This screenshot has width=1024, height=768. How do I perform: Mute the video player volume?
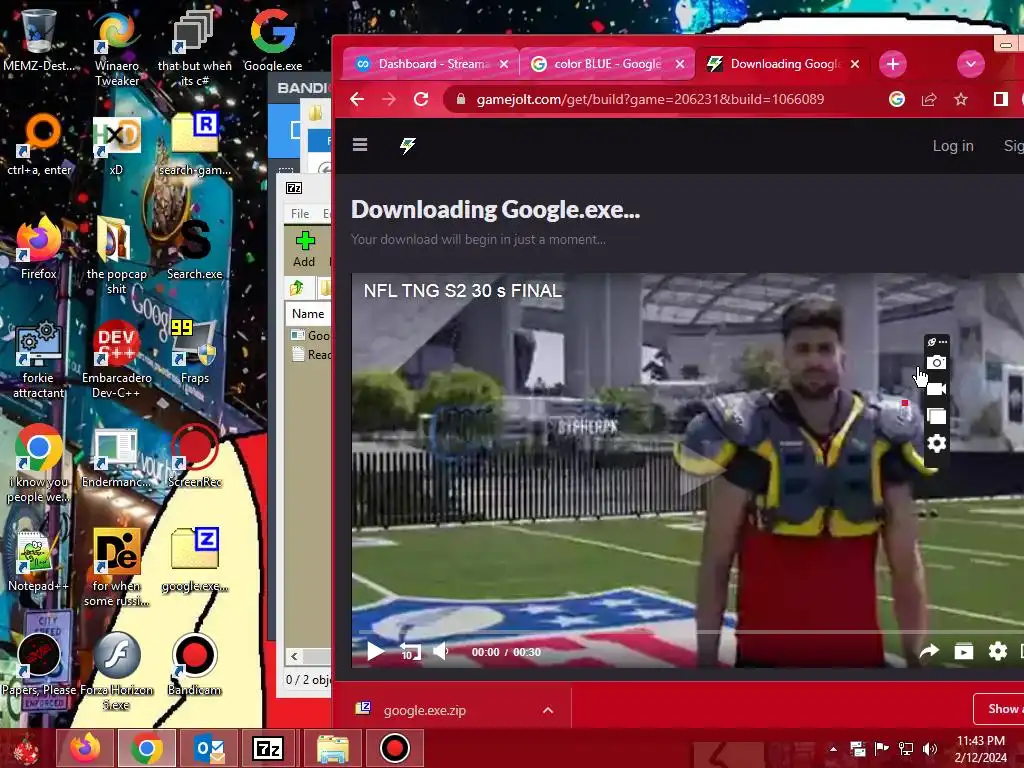[441, 651]
